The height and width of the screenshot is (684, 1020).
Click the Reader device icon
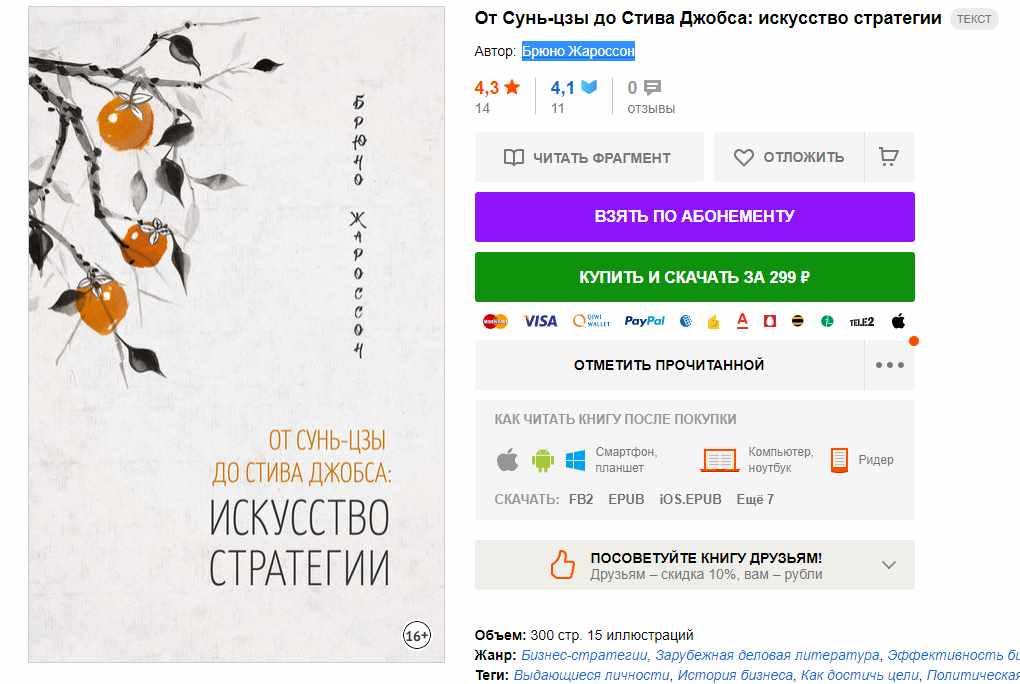839,459
